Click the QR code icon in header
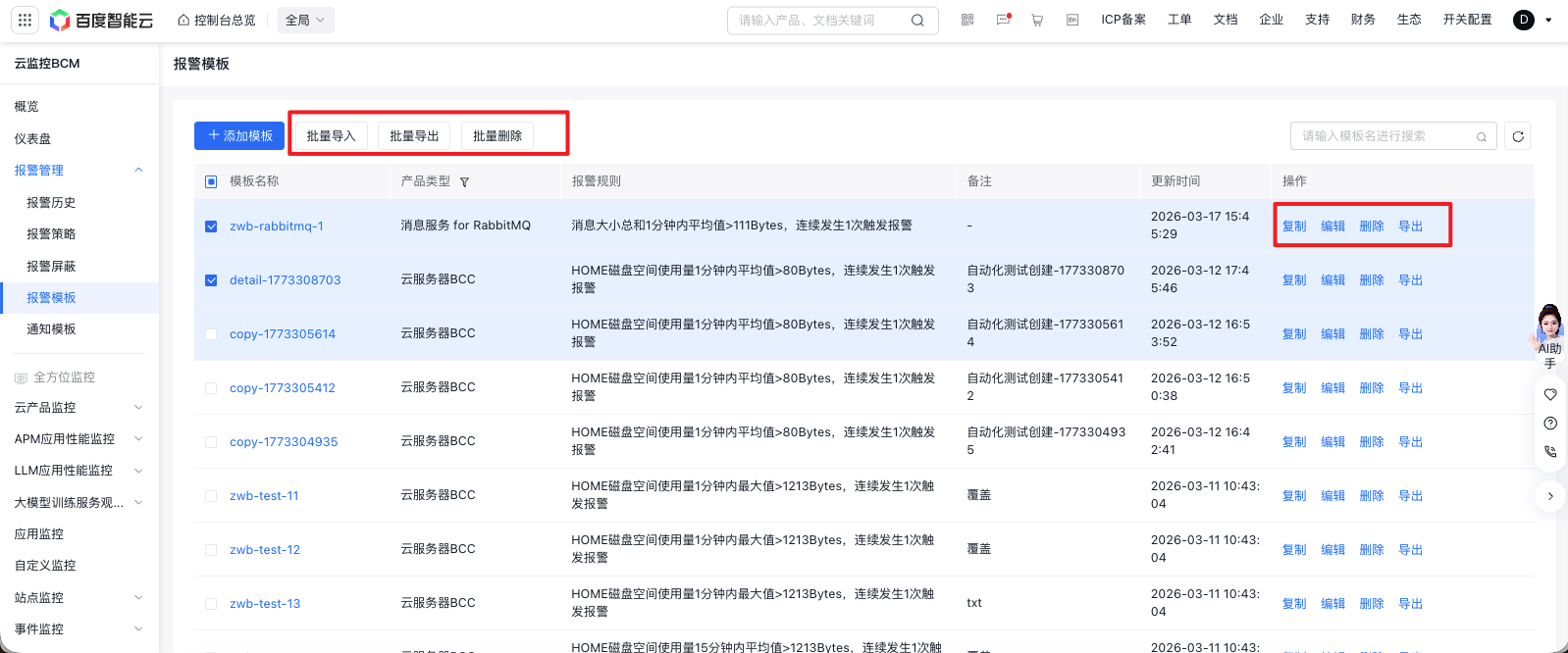The width and height of the screenshot is (1568, 653). (967, 20)
